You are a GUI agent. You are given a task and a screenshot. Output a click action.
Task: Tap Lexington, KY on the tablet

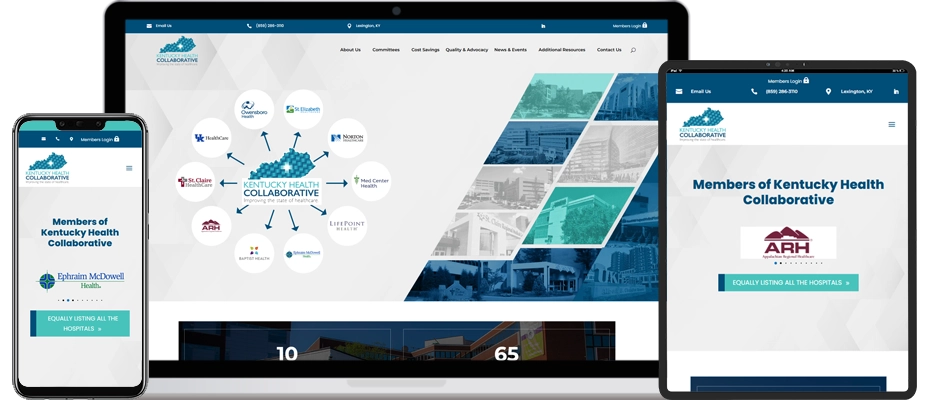pyautogui.click(x=856, y=91)
